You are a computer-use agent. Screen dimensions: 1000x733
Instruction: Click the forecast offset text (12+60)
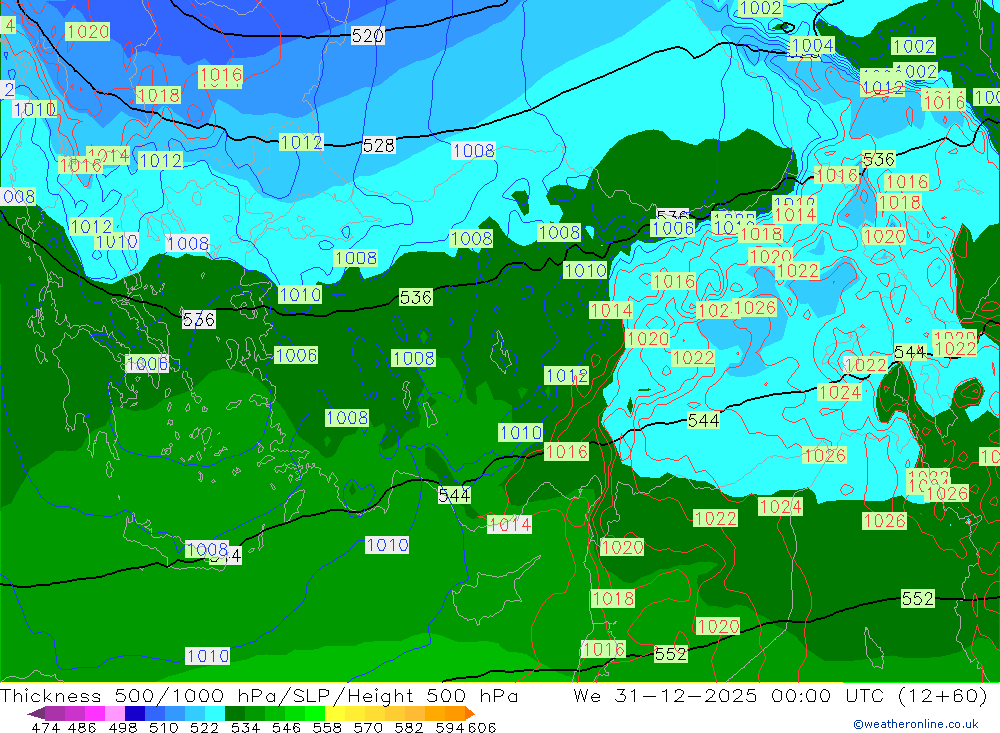(942, 695)
